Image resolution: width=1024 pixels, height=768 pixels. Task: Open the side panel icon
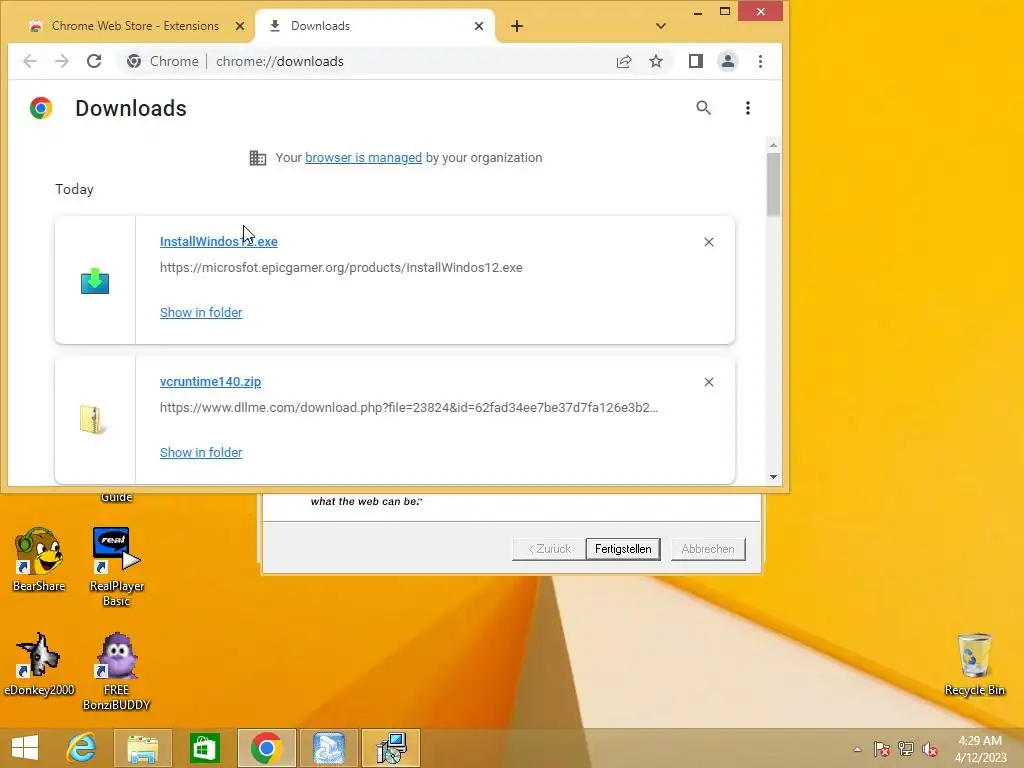(x=696, y=61)
